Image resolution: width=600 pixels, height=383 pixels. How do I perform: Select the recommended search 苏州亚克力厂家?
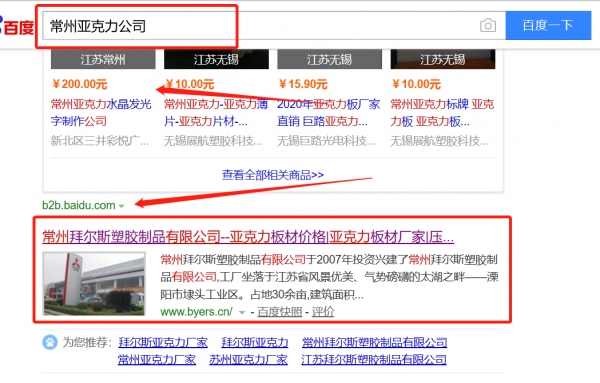point(248,359)
